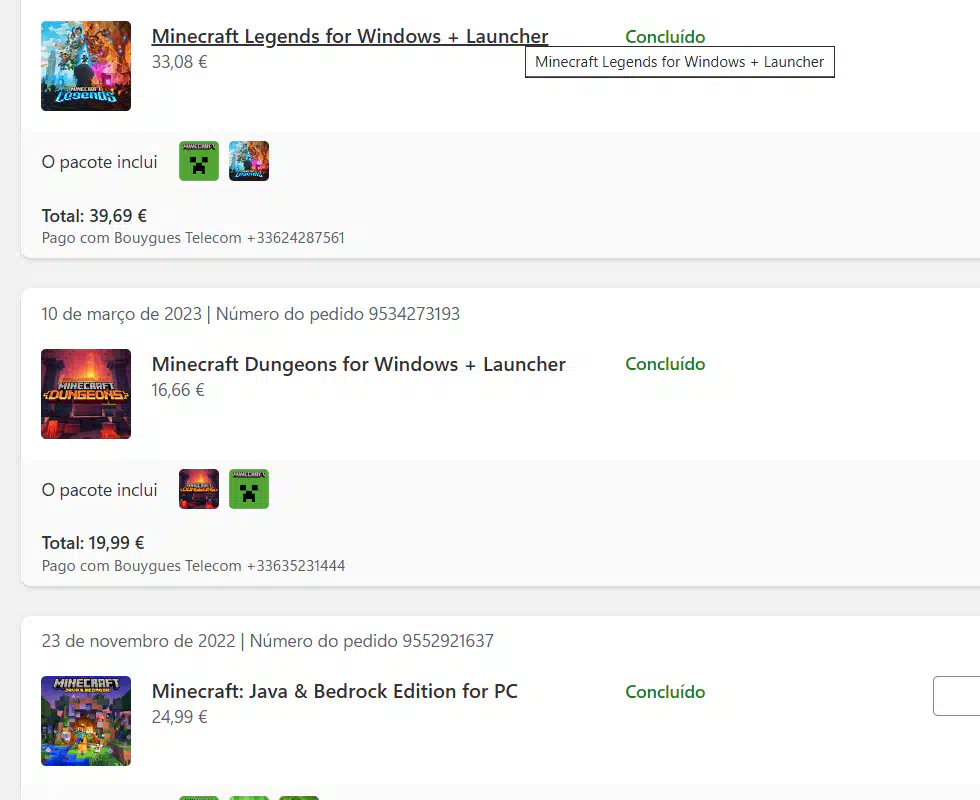The width and height of the screenshot is (980, 800).
Task: Click the Minecraft Launcher creeper icon in the Dungeons package
Action: tap(249, 489)
